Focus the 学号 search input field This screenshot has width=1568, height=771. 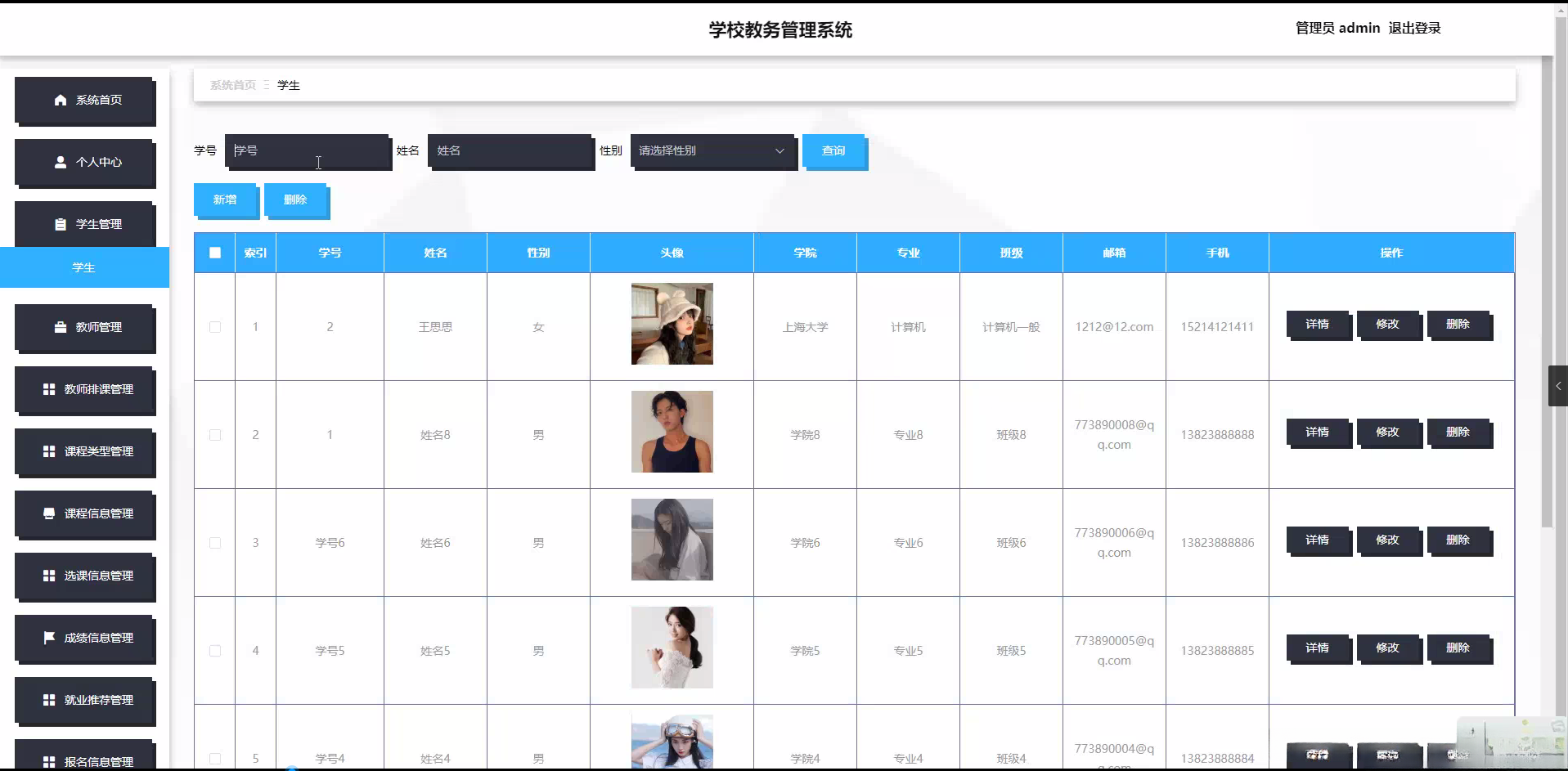(307, 150)
